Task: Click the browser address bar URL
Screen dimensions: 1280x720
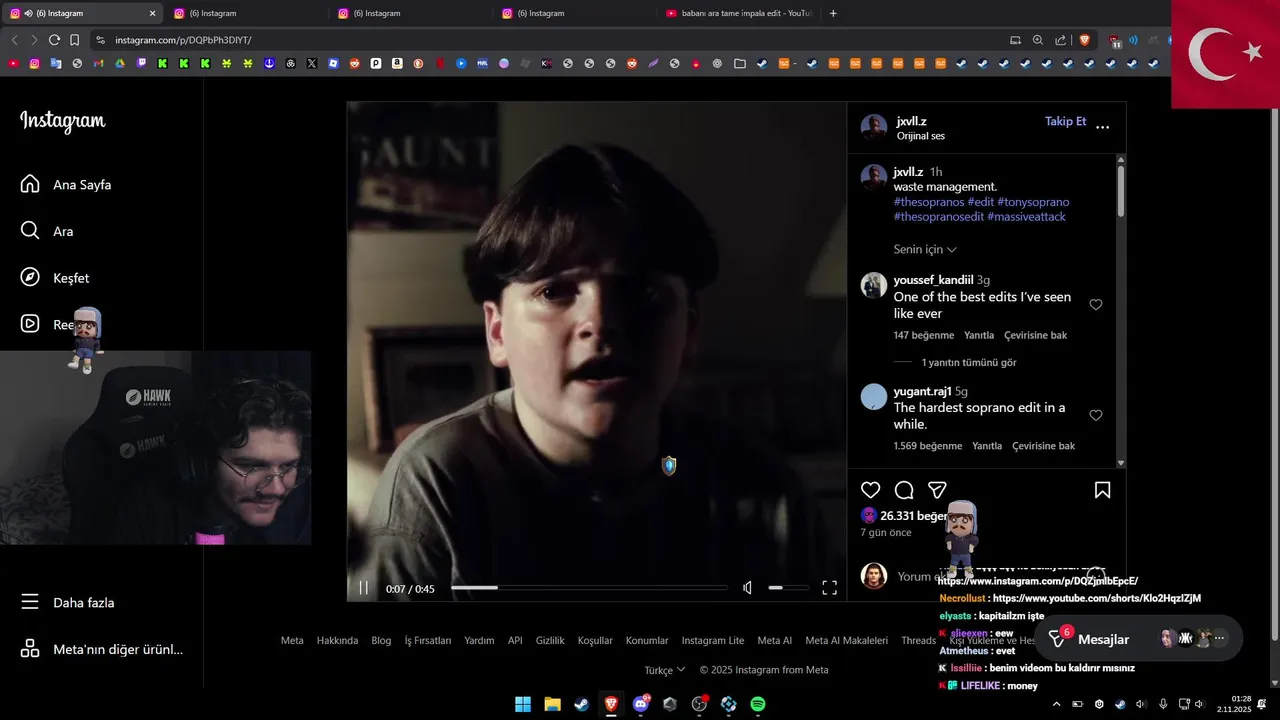Action: pyautogui.click(x=183, y=40)
